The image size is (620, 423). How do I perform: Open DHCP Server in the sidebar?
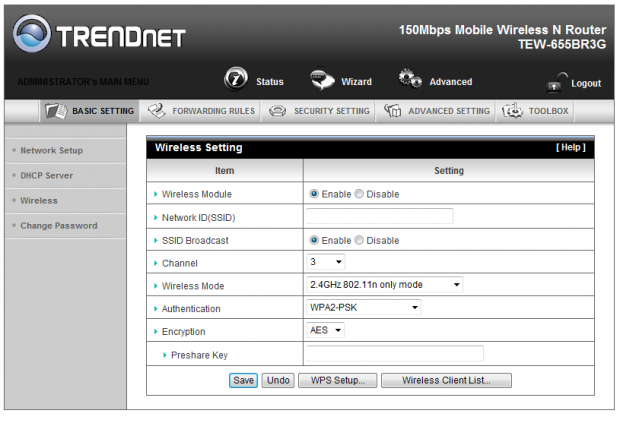tap(47, 176)
